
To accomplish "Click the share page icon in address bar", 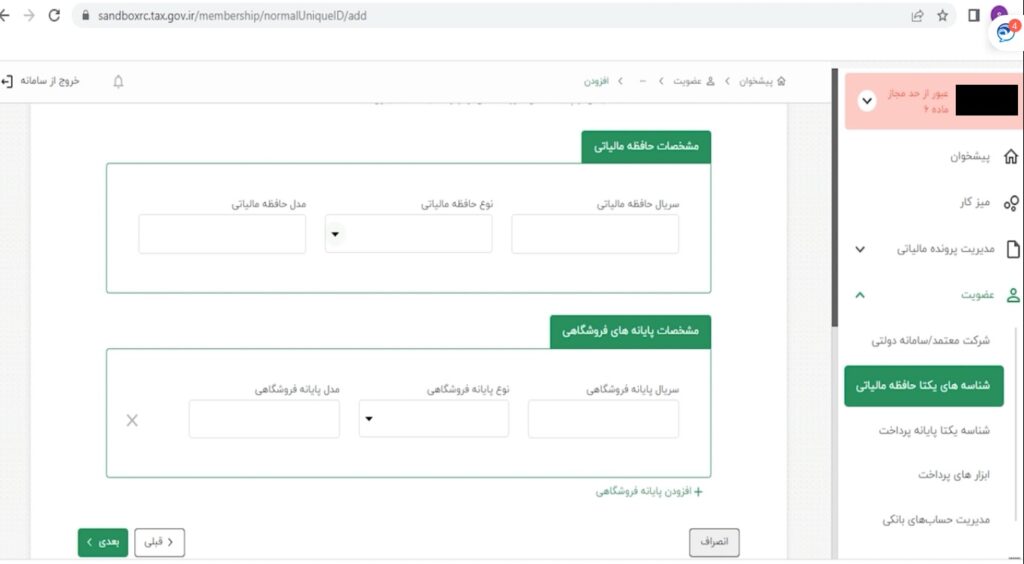I will tap(918, 16).
